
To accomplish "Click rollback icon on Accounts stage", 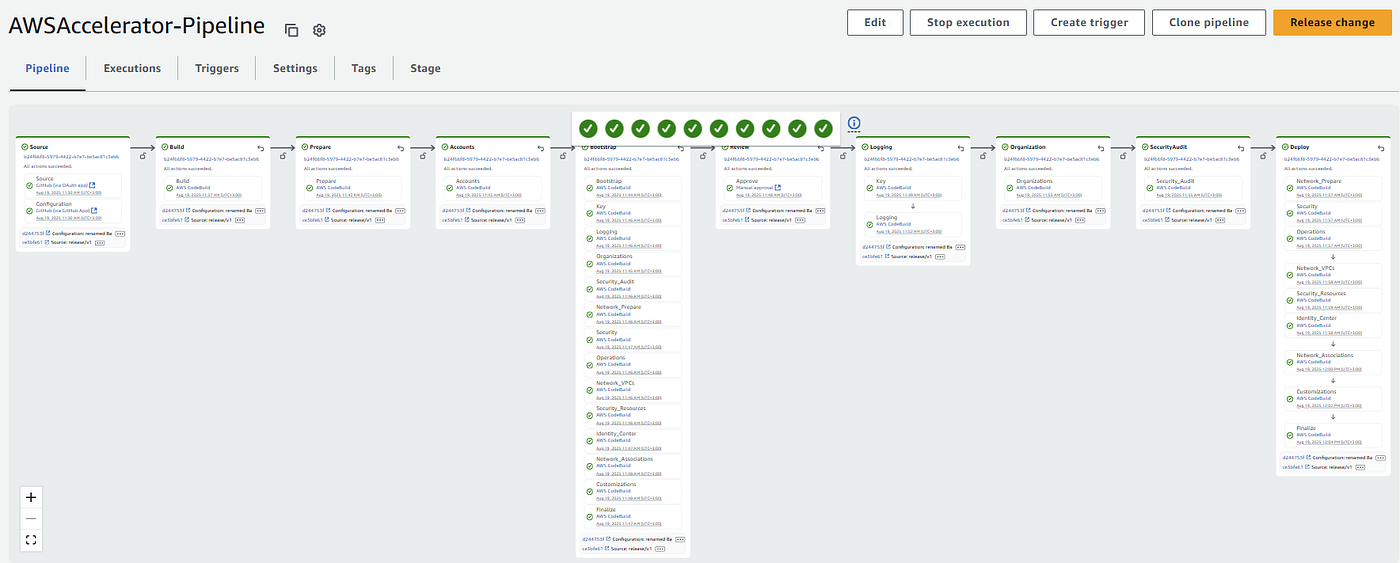I will pos(541,147).
